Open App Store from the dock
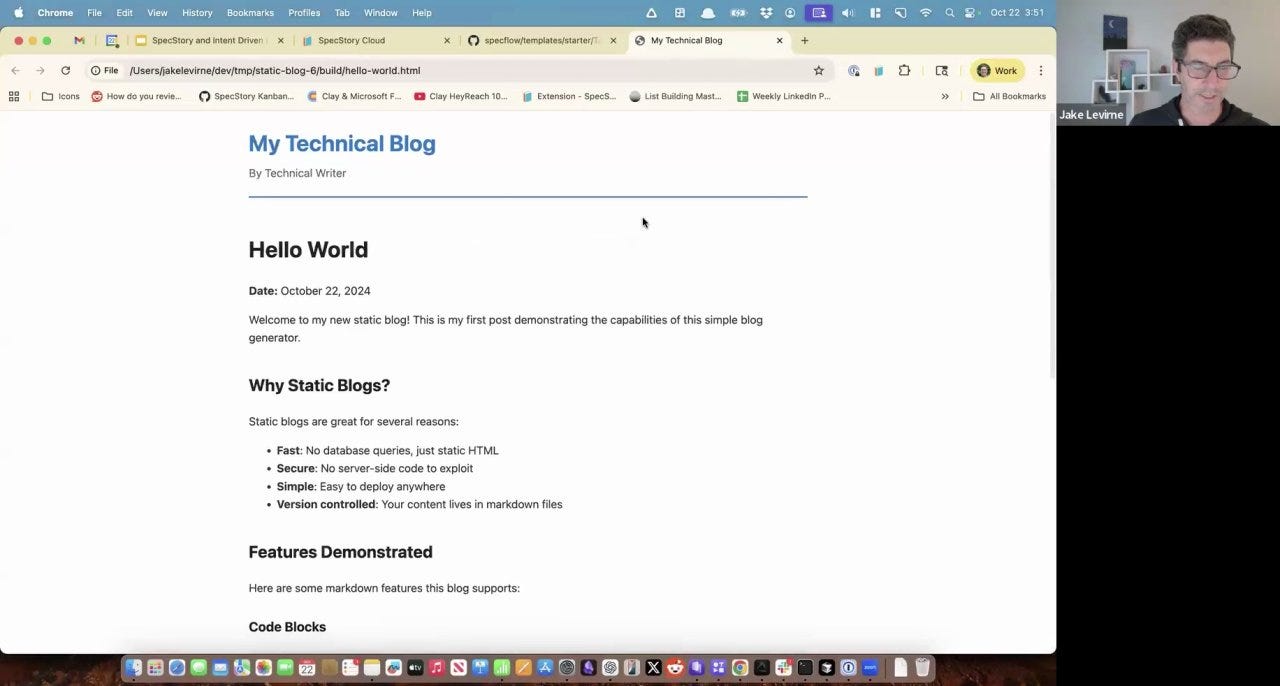Image resolution: width=1280 pixels, height=686 pixels. (x=545, y=667)
